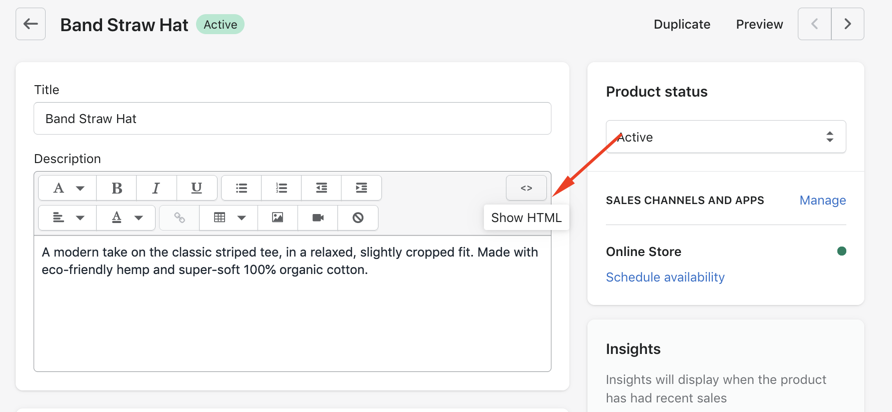The height and width of the screenshot is (412, 892).
Task: Click the Manage sales channels link
Action: pyautogui.click(x=822, y=200)
